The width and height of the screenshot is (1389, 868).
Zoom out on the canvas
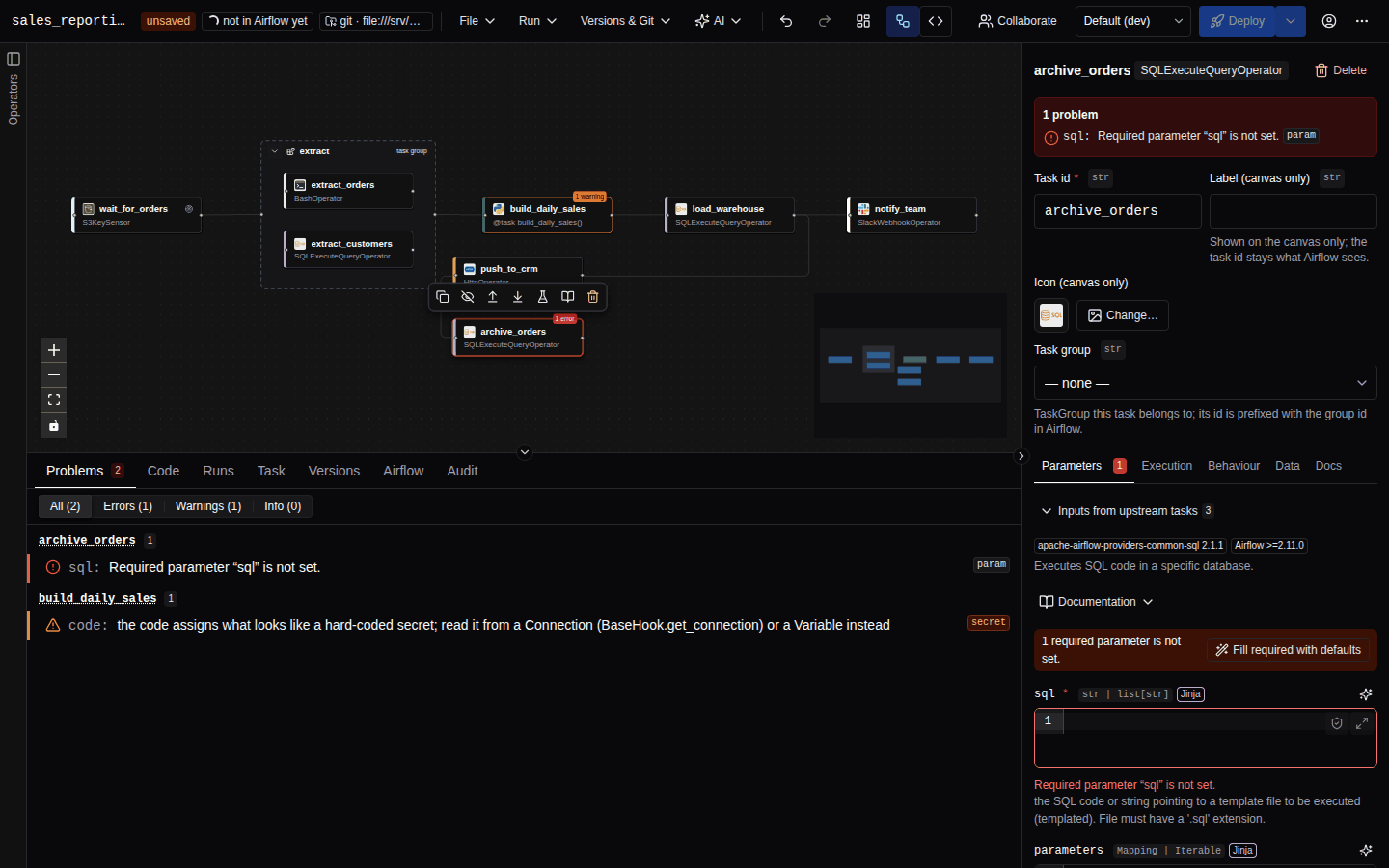coord(54,375)
